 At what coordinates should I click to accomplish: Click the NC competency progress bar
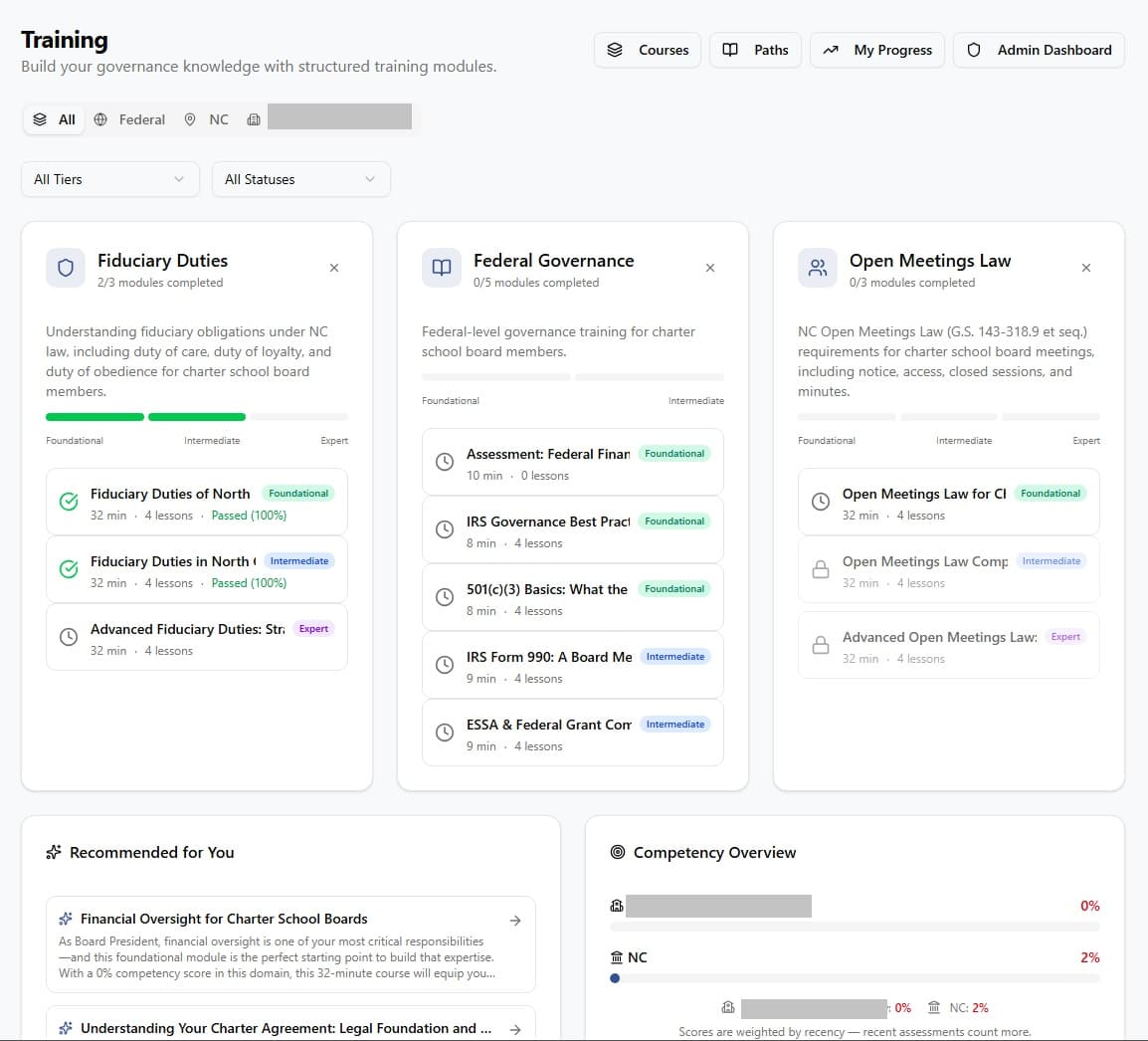pos(855,978)
